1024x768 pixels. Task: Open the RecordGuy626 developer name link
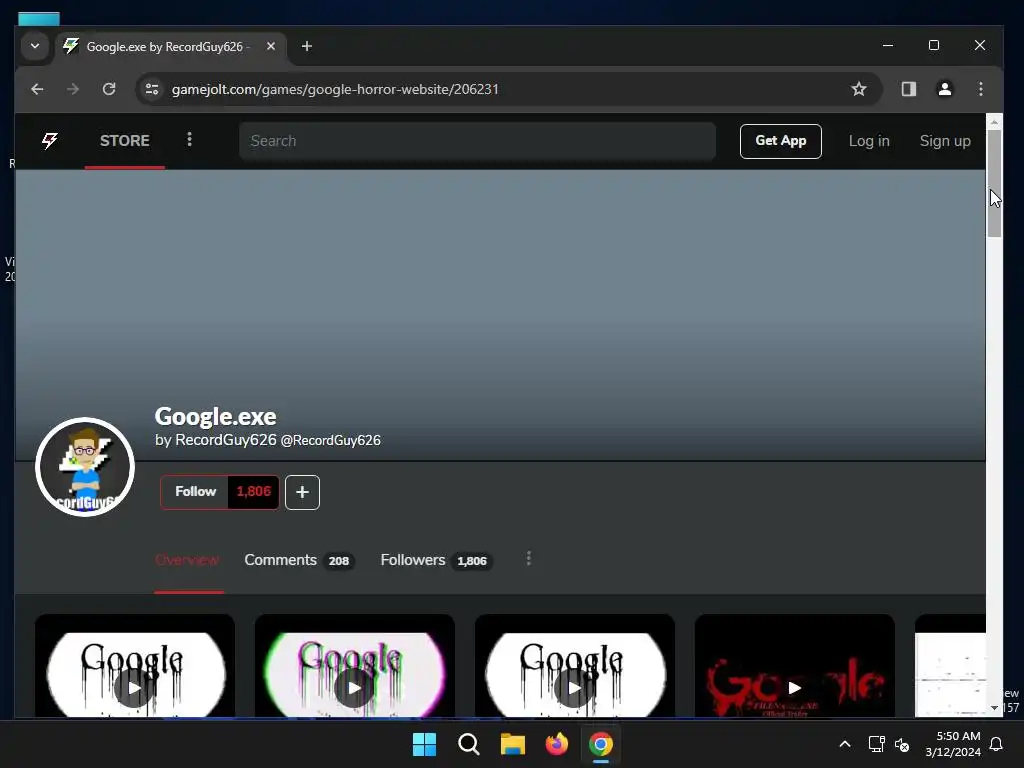coord(225,440)
